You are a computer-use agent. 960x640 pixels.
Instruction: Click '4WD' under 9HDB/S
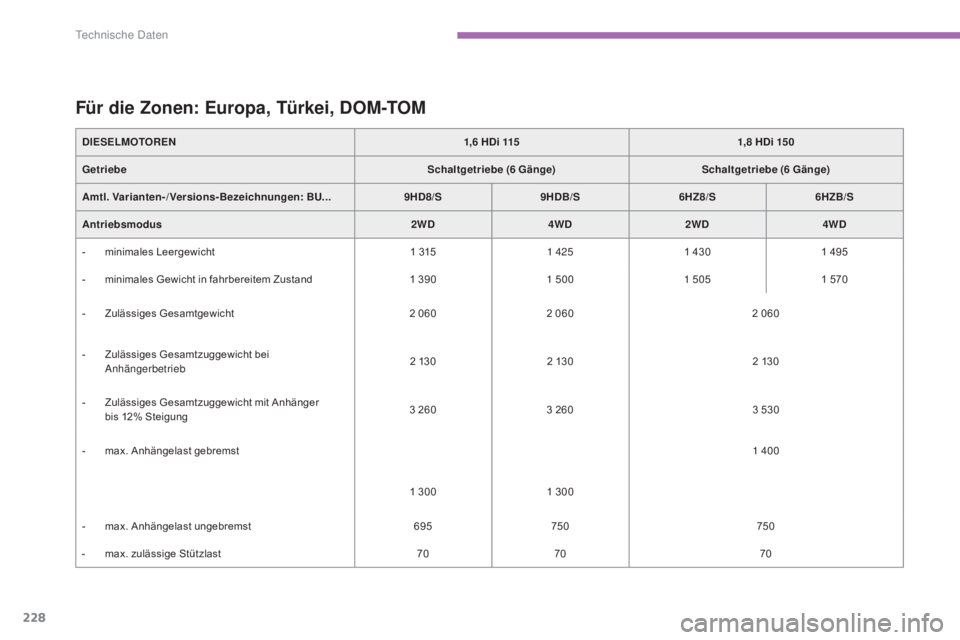coord(560,224)
